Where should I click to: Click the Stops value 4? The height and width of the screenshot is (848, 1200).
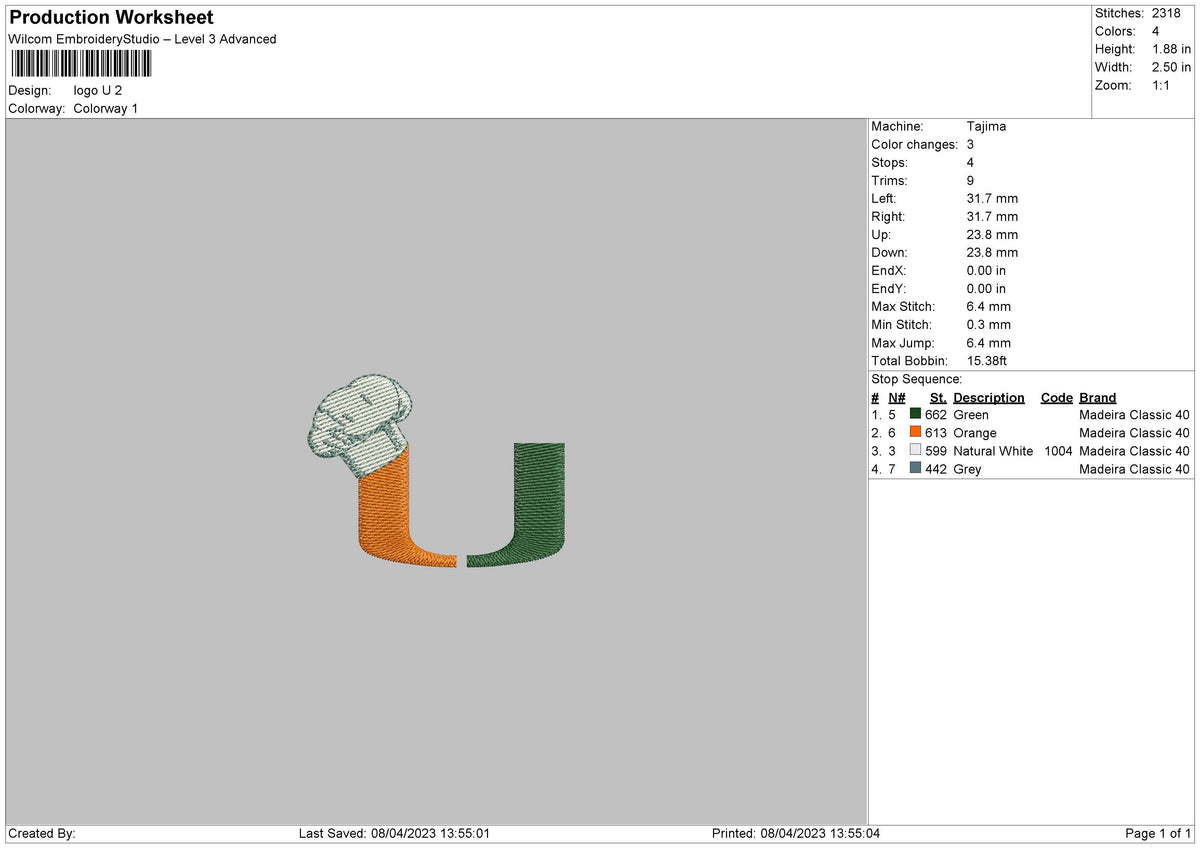point(970,162)
